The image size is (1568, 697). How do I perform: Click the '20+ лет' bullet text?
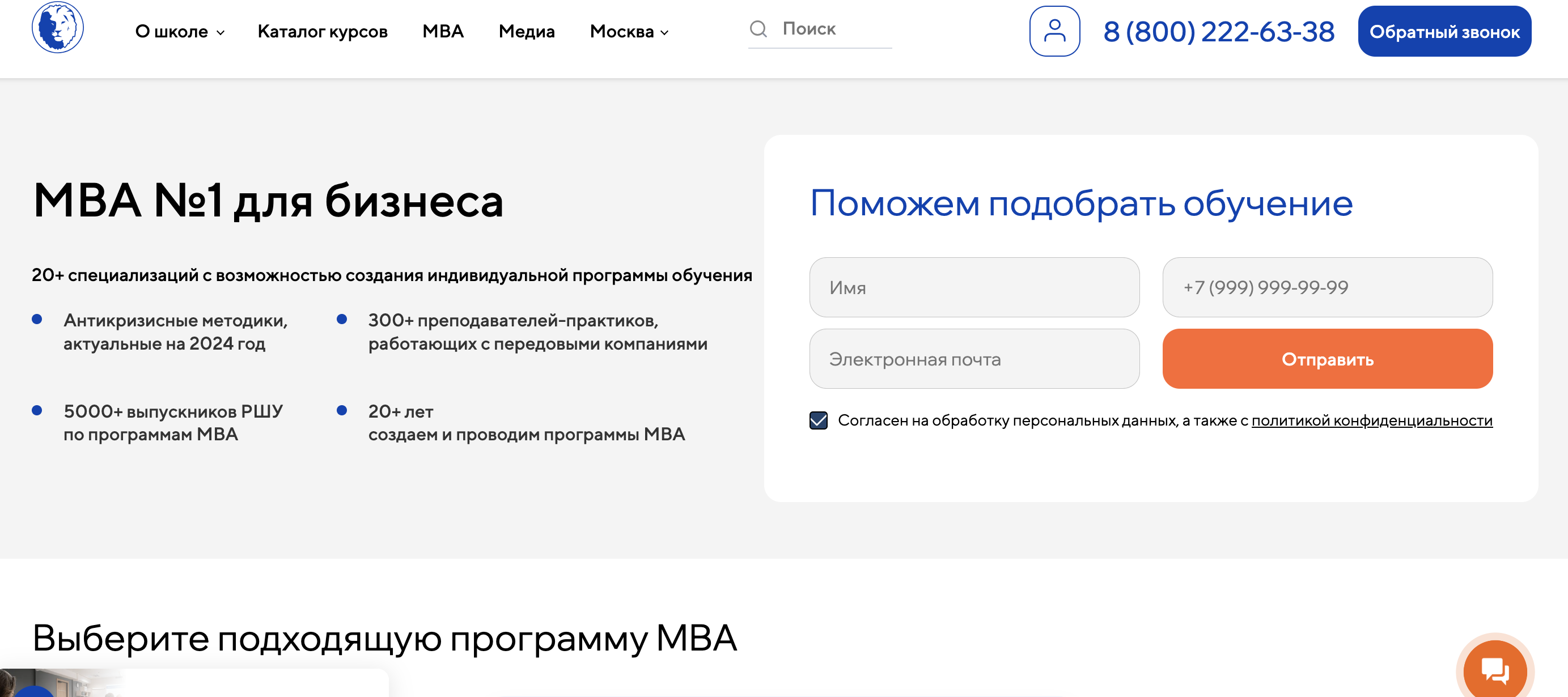click(401, 412)
